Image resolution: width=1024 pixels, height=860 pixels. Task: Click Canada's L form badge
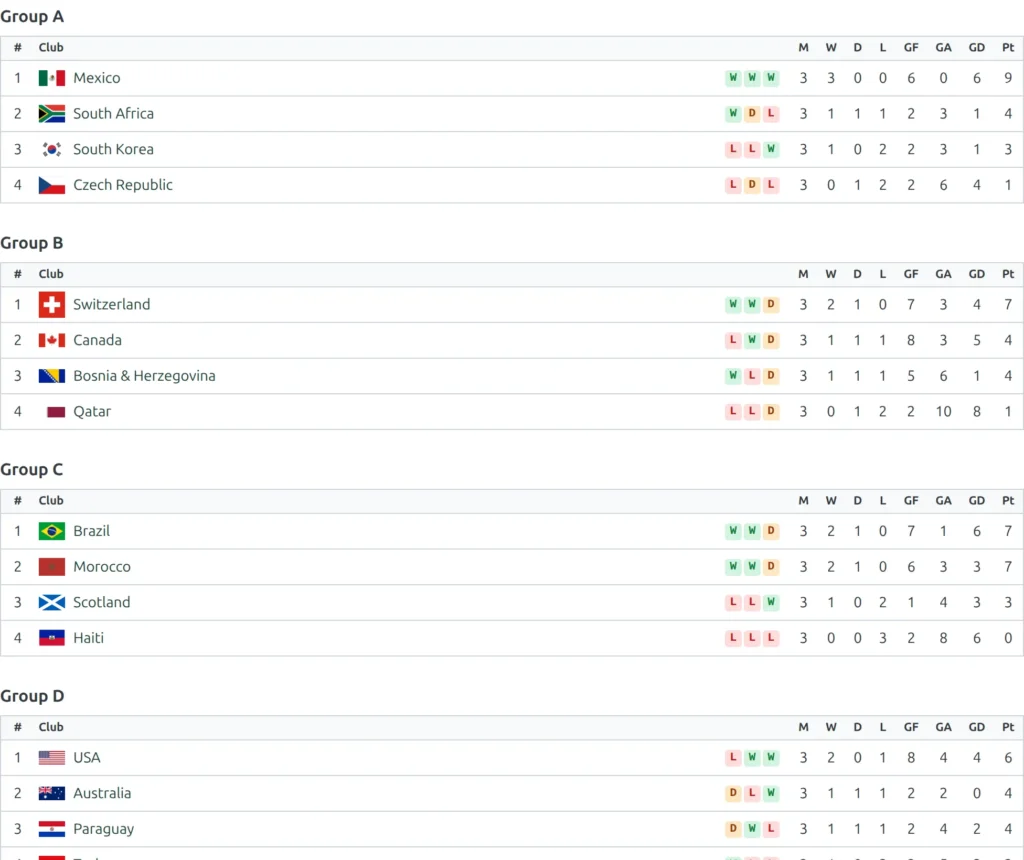(x=733, y=340)
